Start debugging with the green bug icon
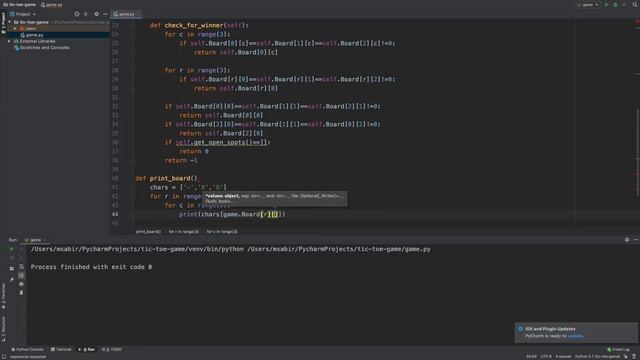 615,4
